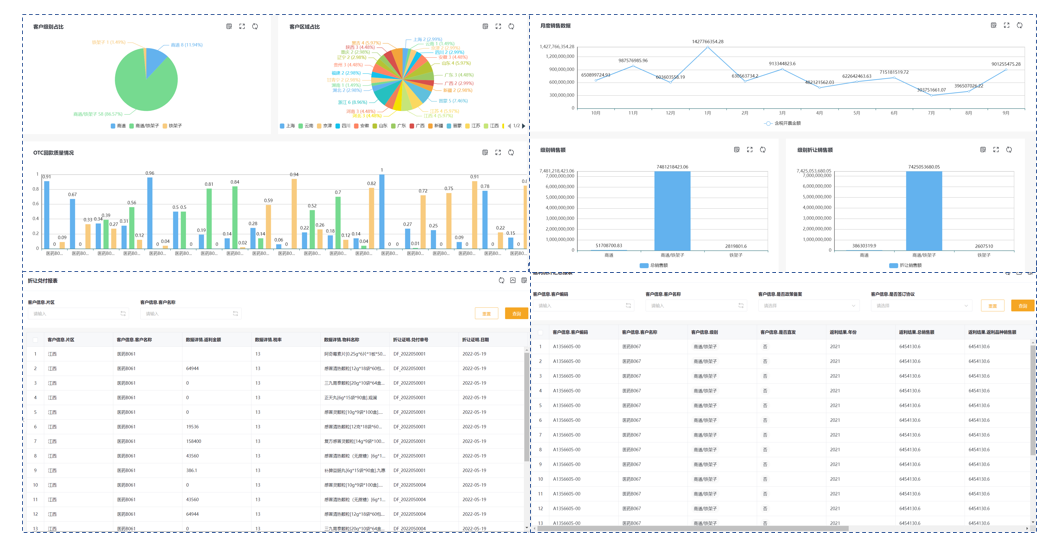Refresh the 级别销售额 bar chart
The width and height of the screenshot is (1059, 552).
(x=763, y=150)
